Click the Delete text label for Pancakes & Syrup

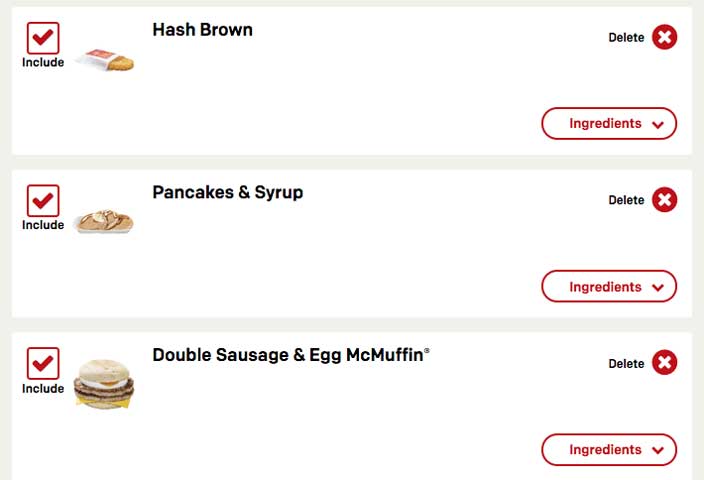click(626, 201)
